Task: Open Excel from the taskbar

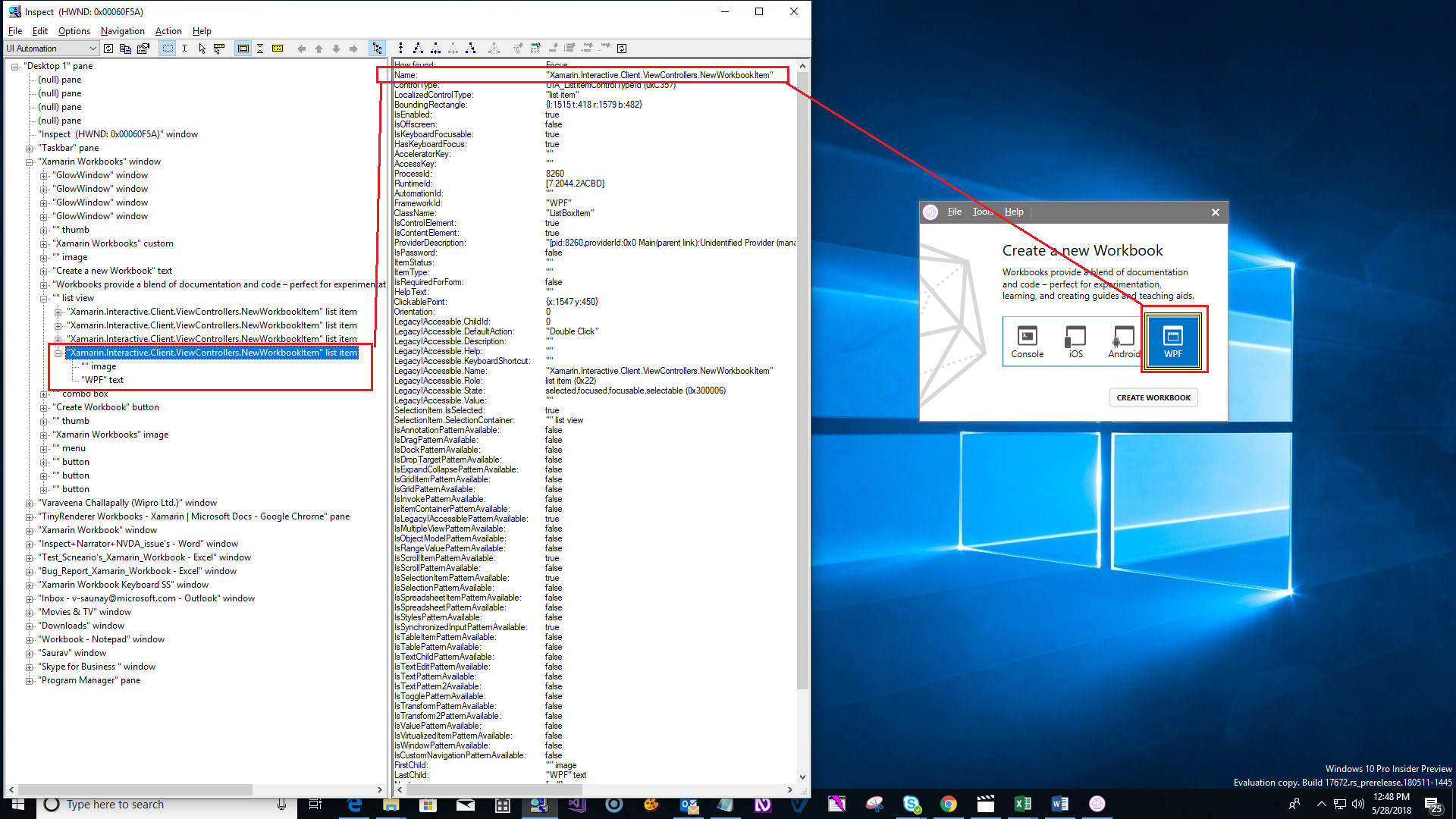Action: (x=1022, y=804)
